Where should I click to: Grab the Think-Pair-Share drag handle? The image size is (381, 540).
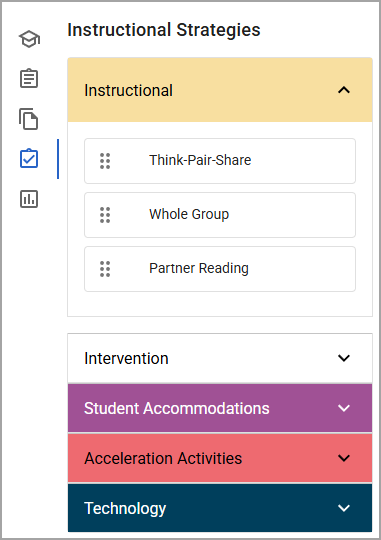click(105, 161)
